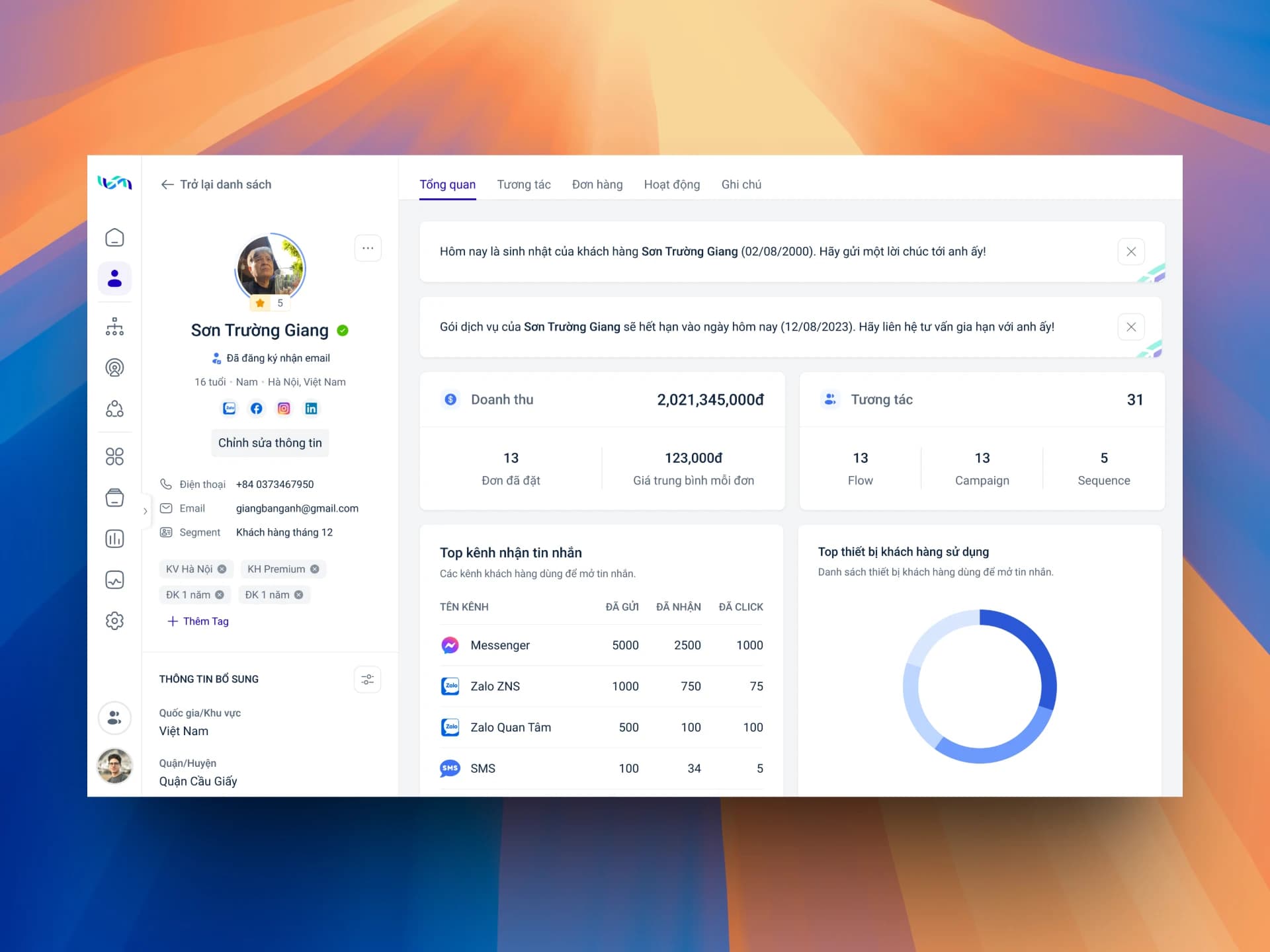
Task: Open customer's Facebook profile icon
Action: 257,409
